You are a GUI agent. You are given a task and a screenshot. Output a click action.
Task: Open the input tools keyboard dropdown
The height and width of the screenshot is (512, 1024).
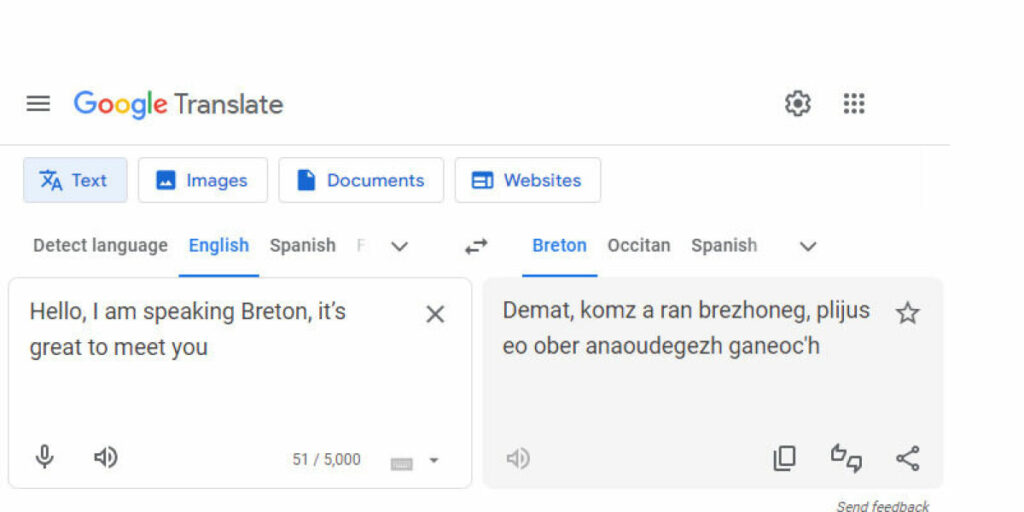[x=434, y=460]
